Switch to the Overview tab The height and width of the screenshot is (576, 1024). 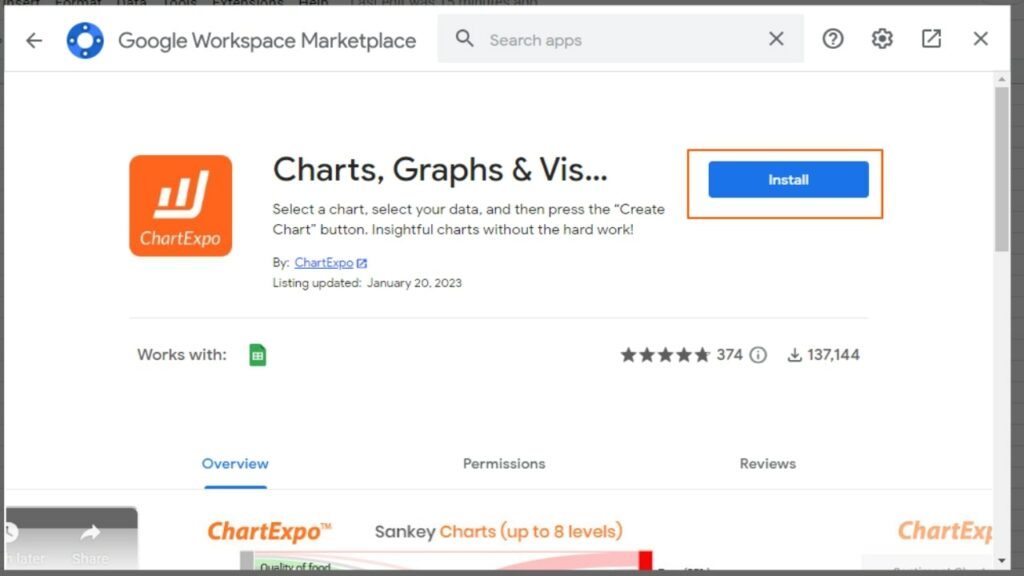tap(235, 464)
